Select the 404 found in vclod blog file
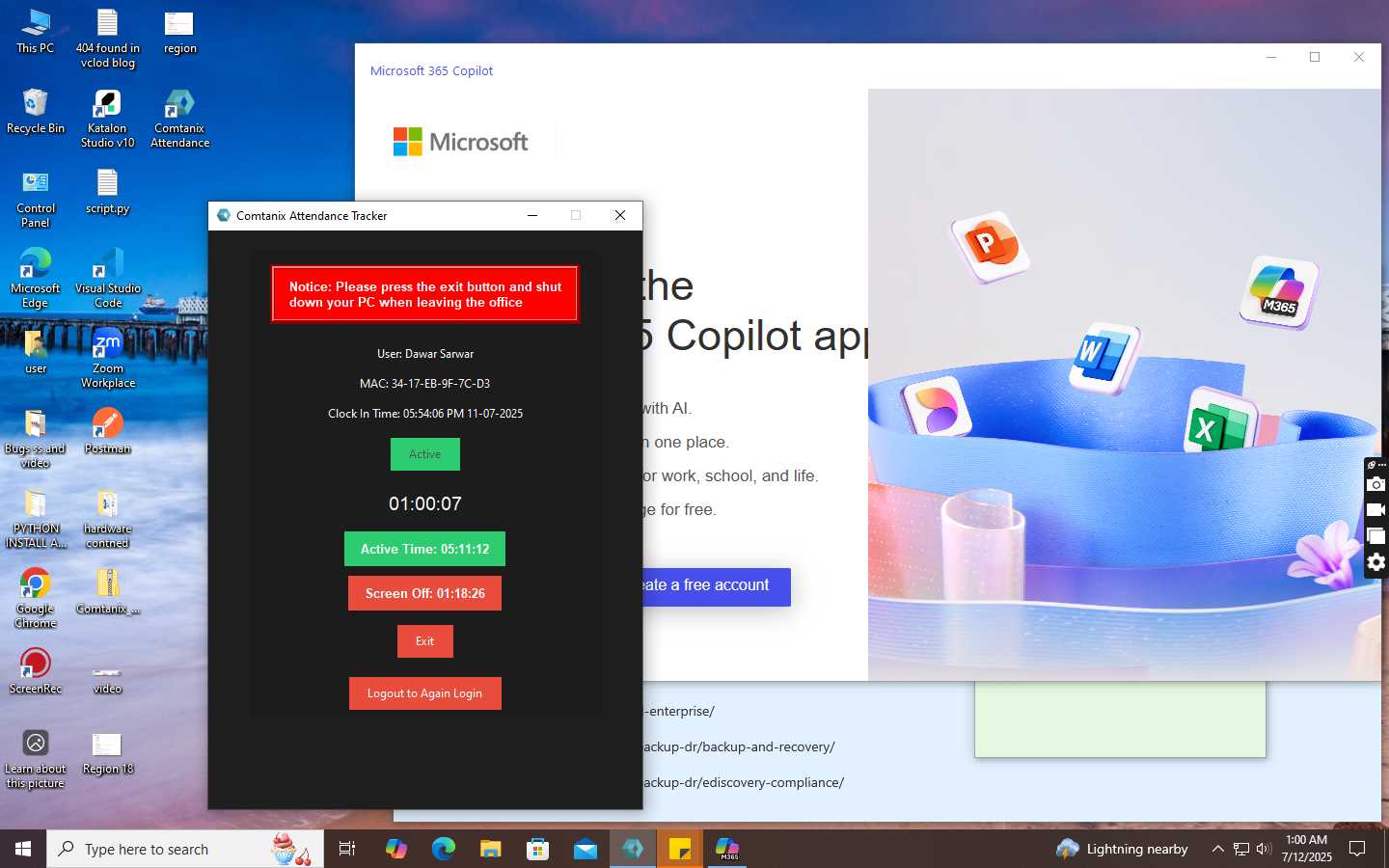This screenshot has width=1389, height=868. [x=108, y=38]
